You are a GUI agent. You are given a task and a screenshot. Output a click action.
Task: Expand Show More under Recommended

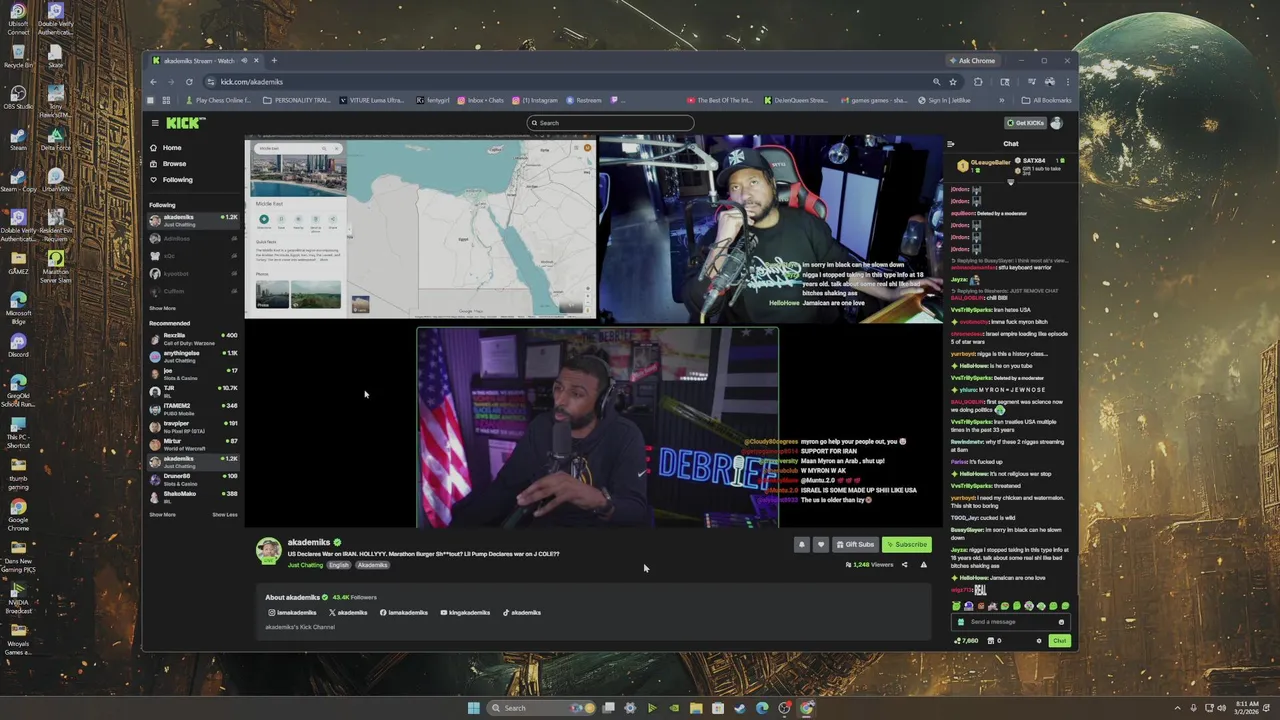[162, 514]
